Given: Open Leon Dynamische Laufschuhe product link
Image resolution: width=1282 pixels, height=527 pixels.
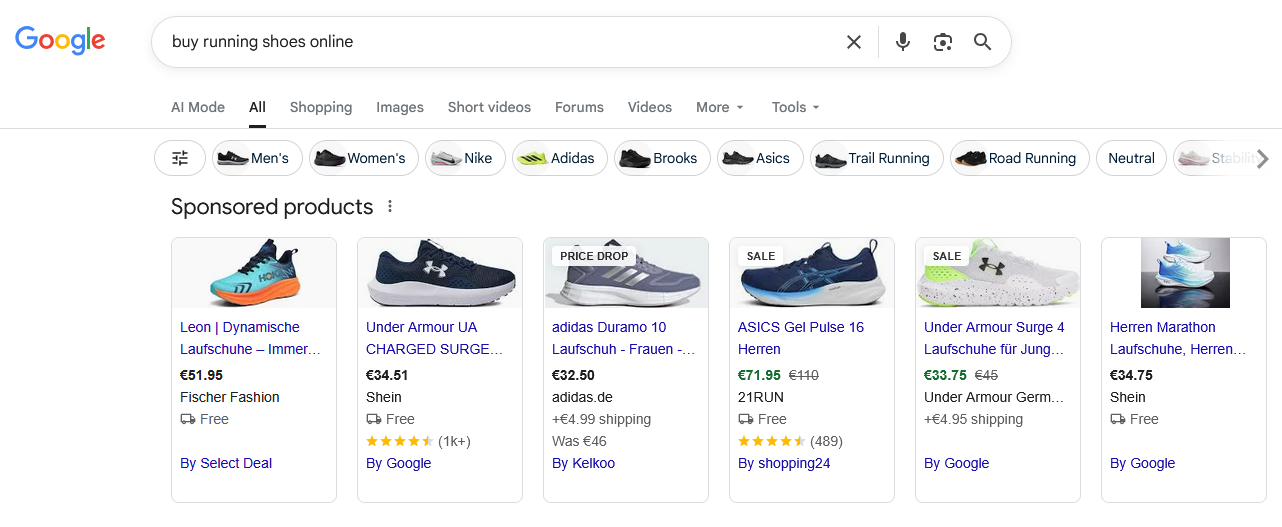Looking at the screenshot, I should pos(251,338).
